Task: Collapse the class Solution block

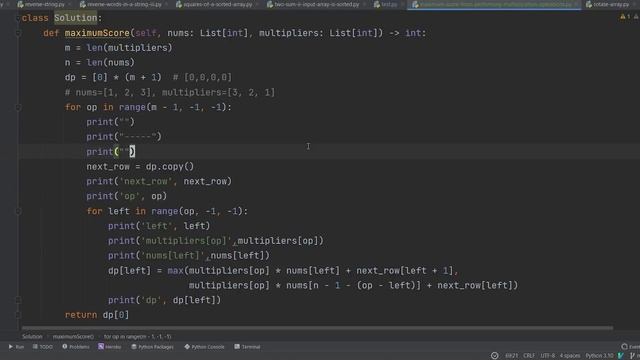Action: 18,18
